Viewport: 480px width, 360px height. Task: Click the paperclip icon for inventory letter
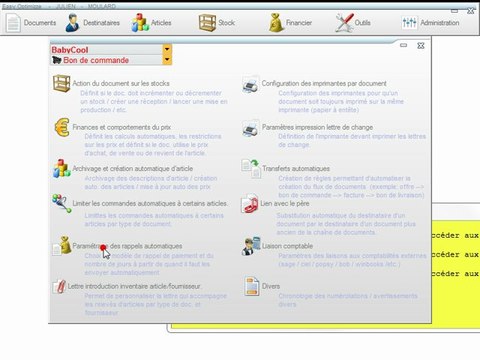[x=59, y=286]
